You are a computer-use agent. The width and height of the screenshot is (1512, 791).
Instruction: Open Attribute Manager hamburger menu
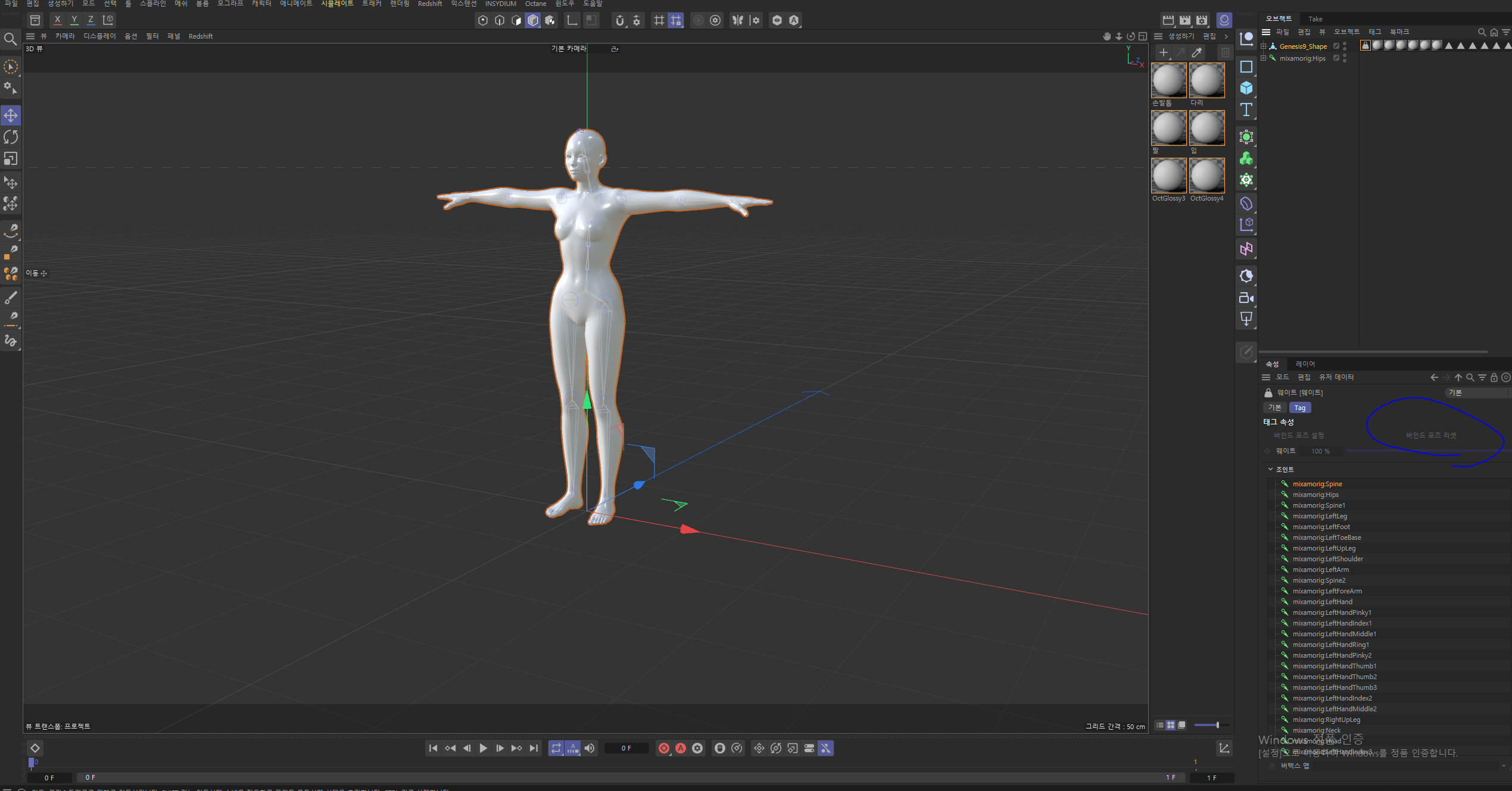click(x=1266, y=377)
